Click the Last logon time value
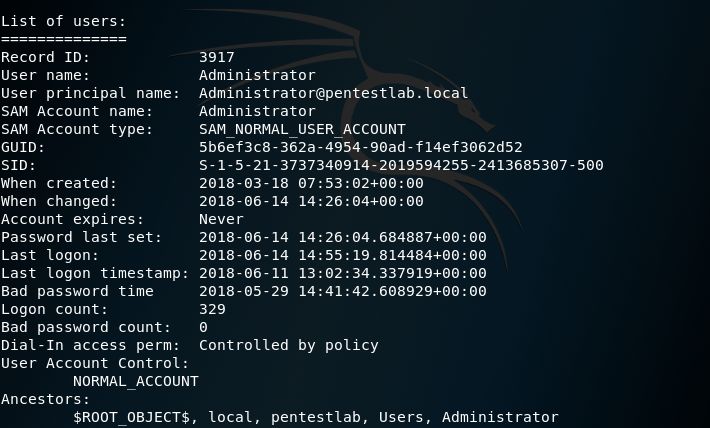Screen dimensions: 710x428 tap(343, 255)
